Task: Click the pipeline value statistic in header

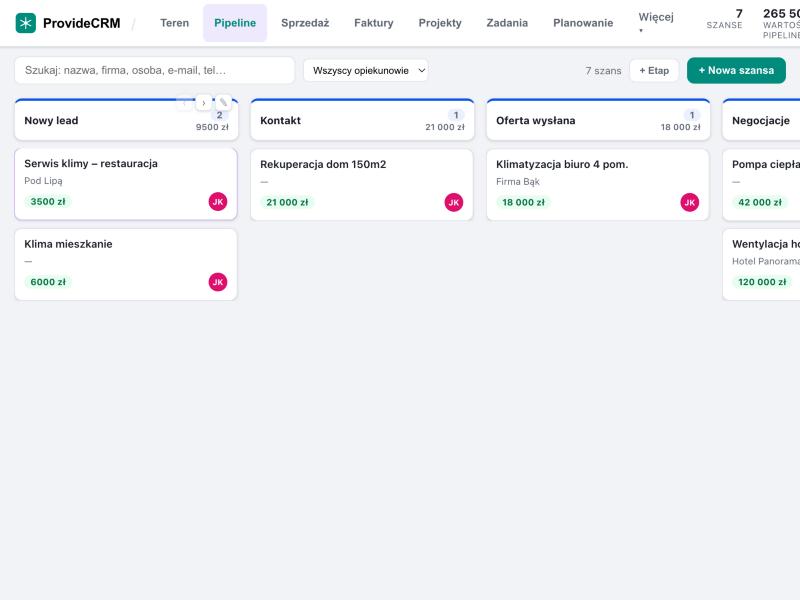Action: point(781,23)
